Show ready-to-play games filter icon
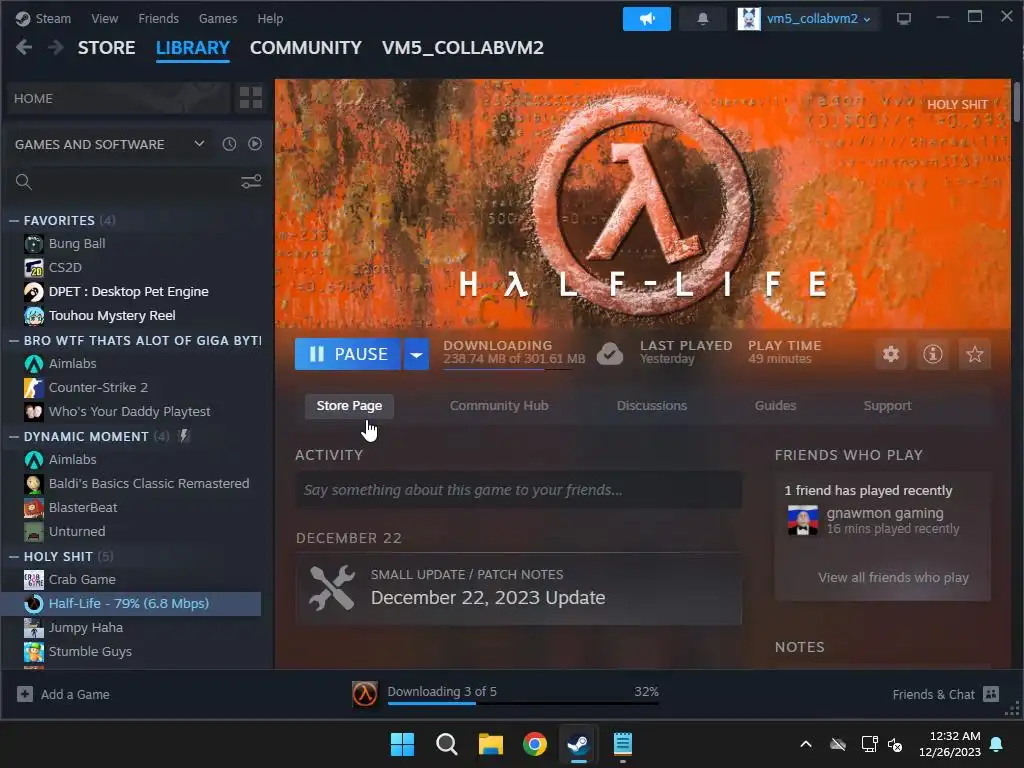Viewport: 1024px width, 768px height. coord(255,144)
